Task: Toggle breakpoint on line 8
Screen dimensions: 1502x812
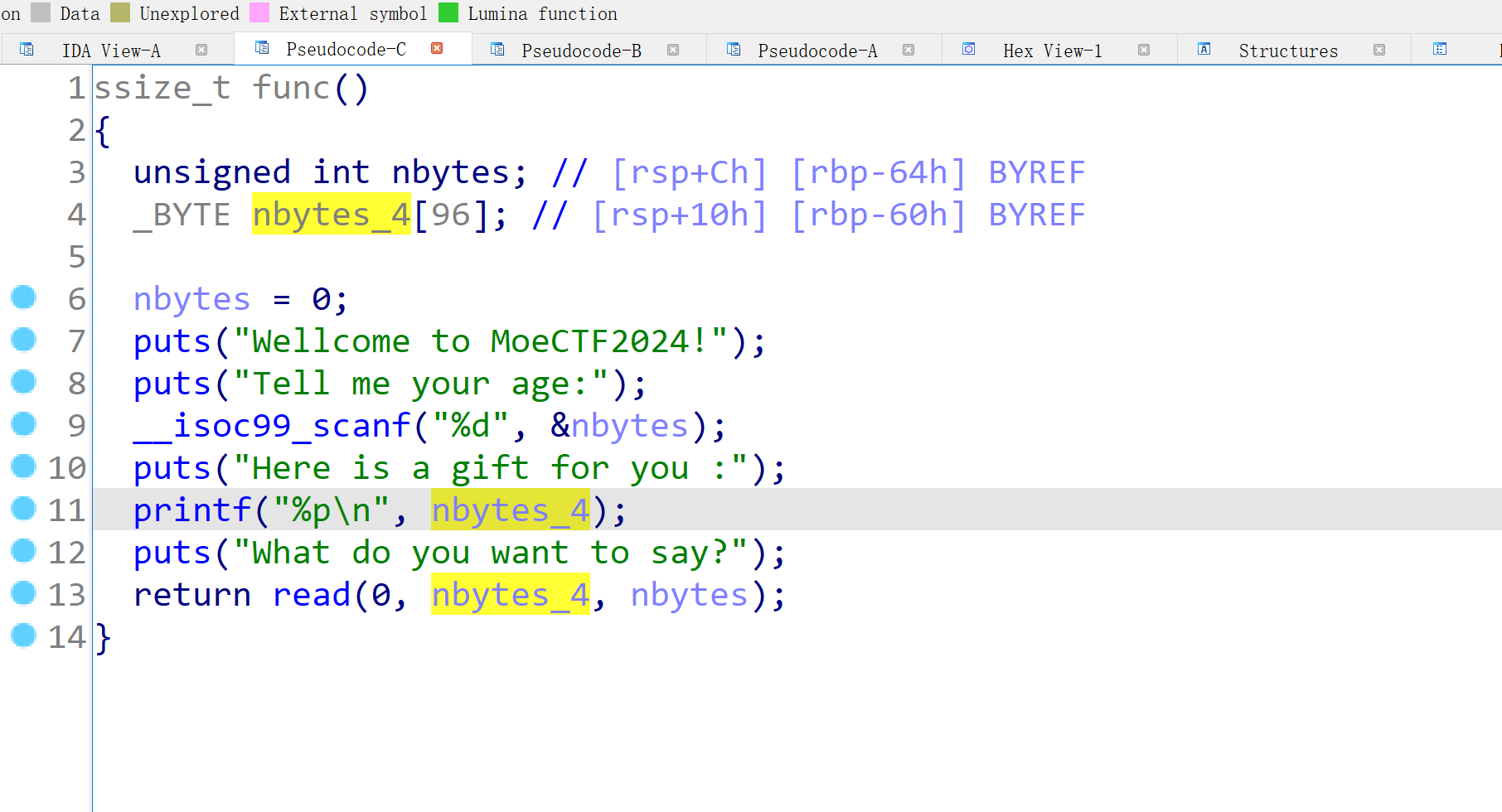Action: (23, 381)
